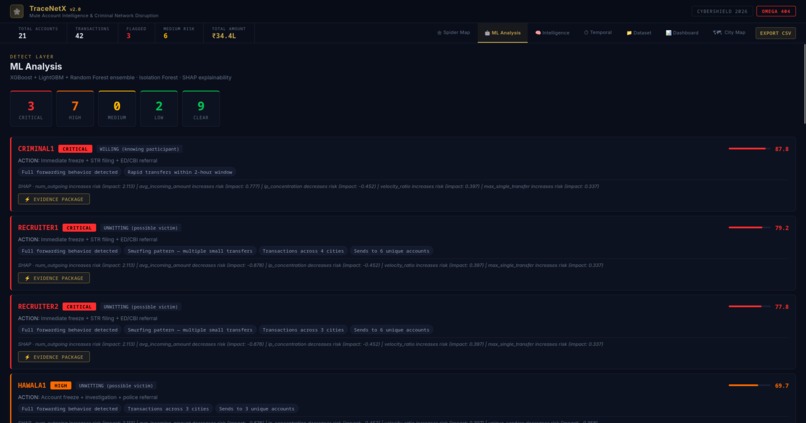
Task: Click RECRUITER1's 'UNWITTING (possible victim)' tag
Action: (x=140, y=228)
